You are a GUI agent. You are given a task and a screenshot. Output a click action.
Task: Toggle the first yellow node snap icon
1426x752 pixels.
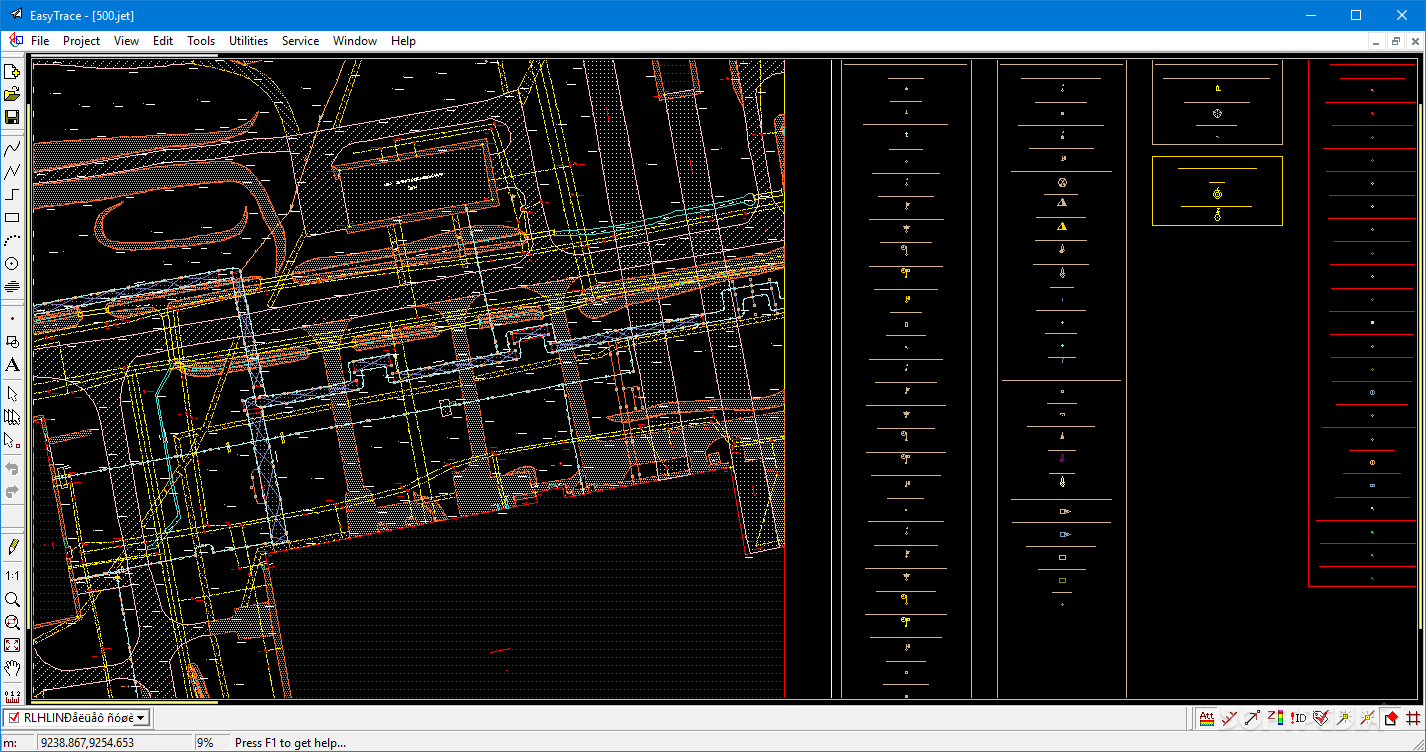(x=1345, y=718)
